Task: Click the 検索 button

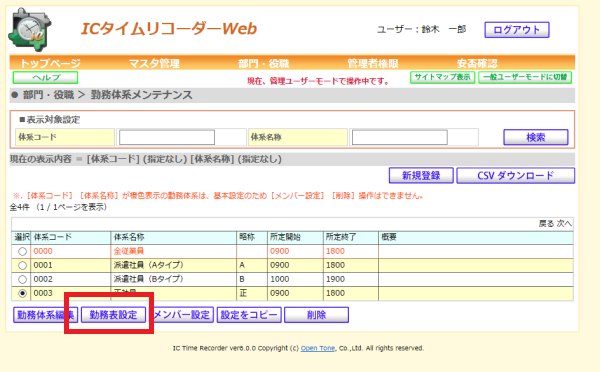Action: (x=536, y=137)
